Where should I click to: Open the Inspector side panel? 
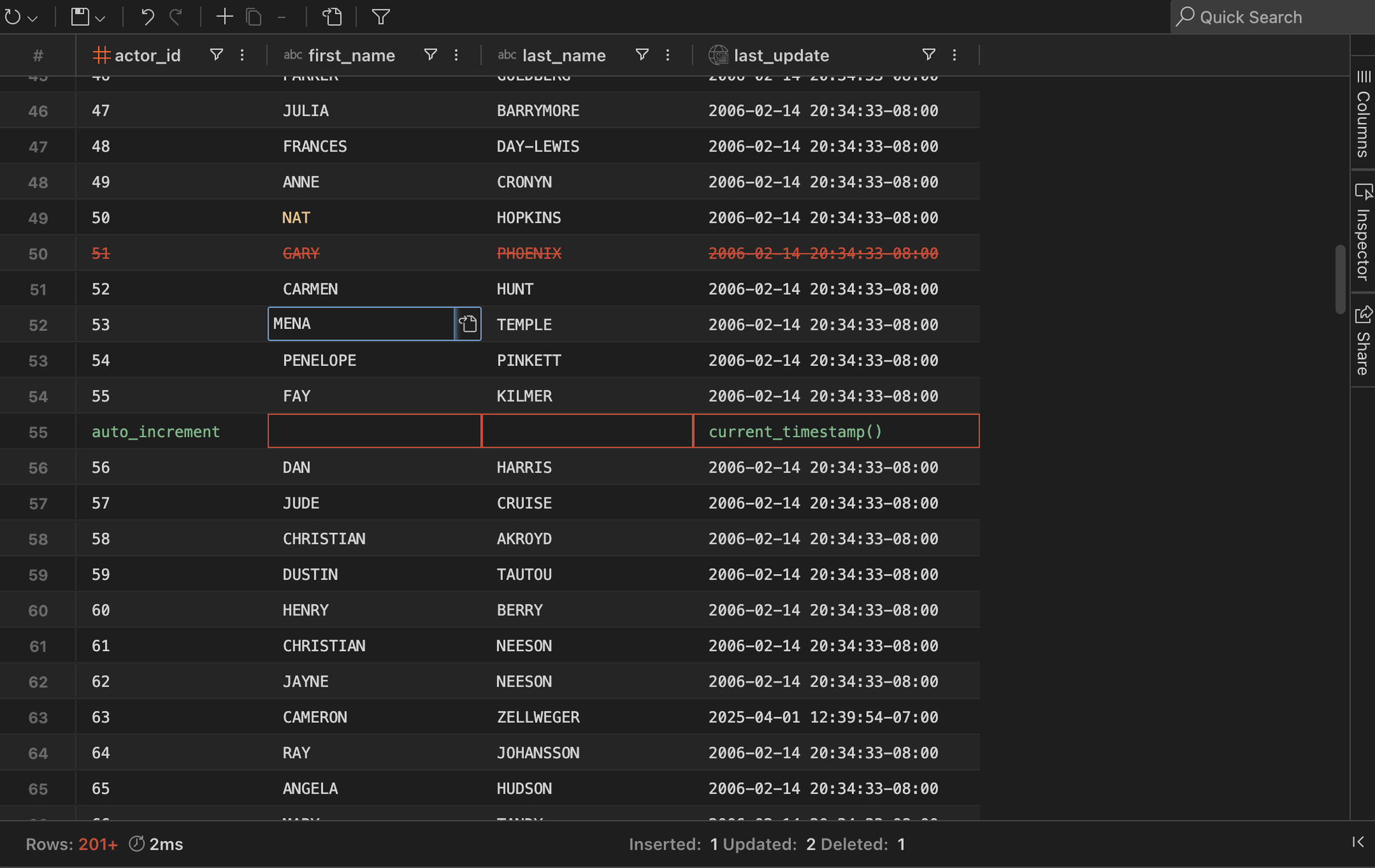(x=1363, y=232)
